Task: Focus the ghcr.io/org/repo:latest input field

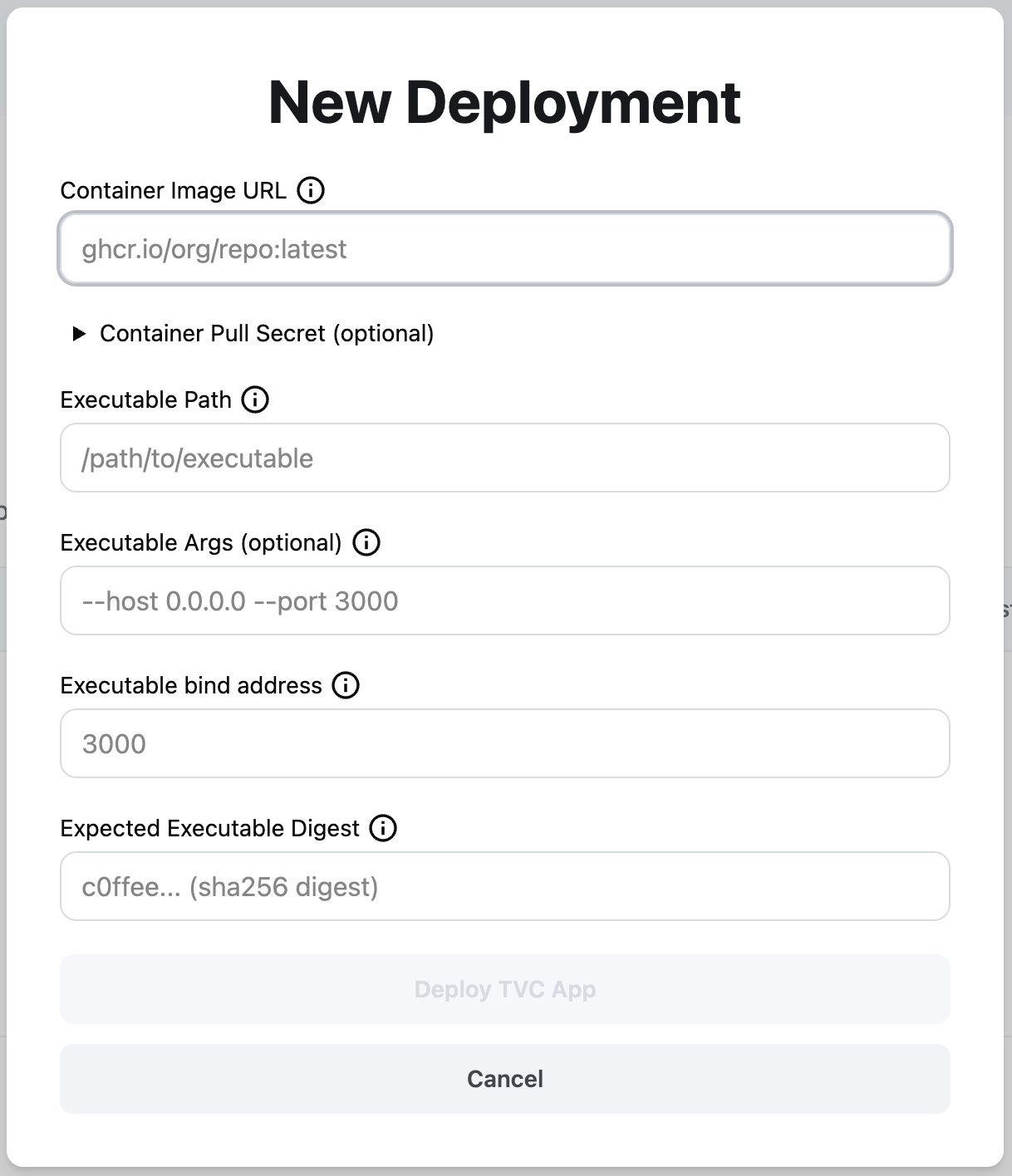Action: (504, 248)
